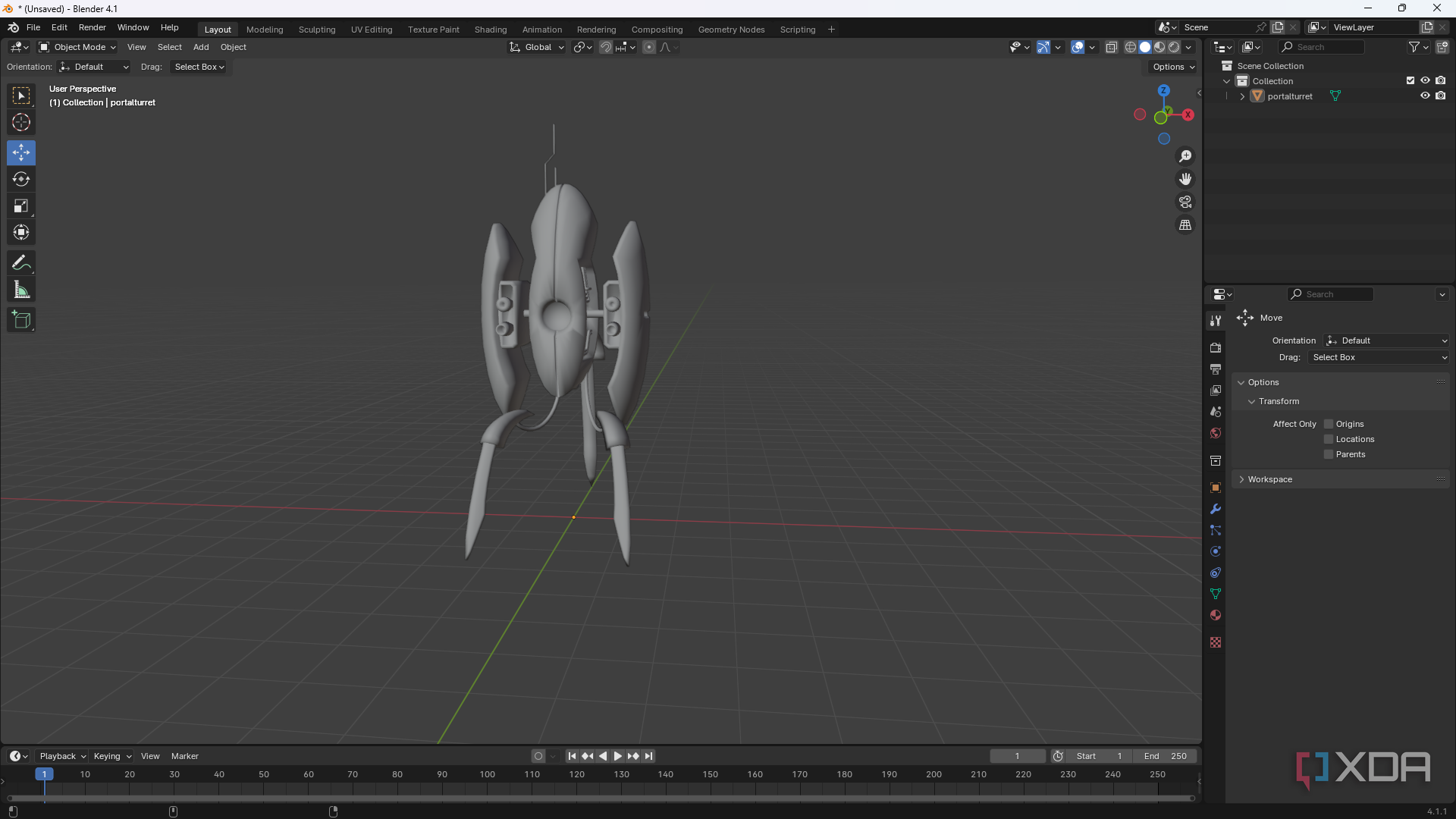
Task: Open the Marker menu in timeline
Action: pos(184,756)
